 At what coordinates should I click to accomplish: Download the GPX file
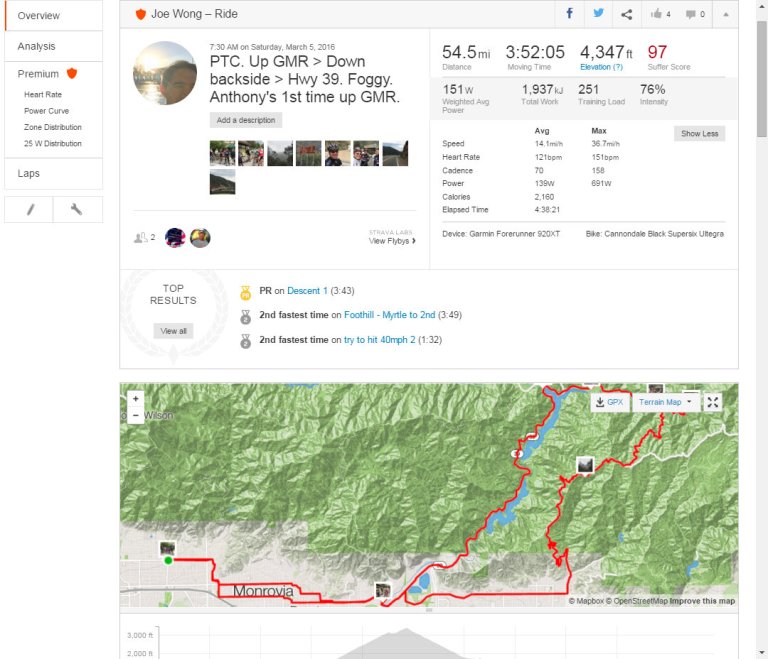pyautogui.click(x=608, y=402)
